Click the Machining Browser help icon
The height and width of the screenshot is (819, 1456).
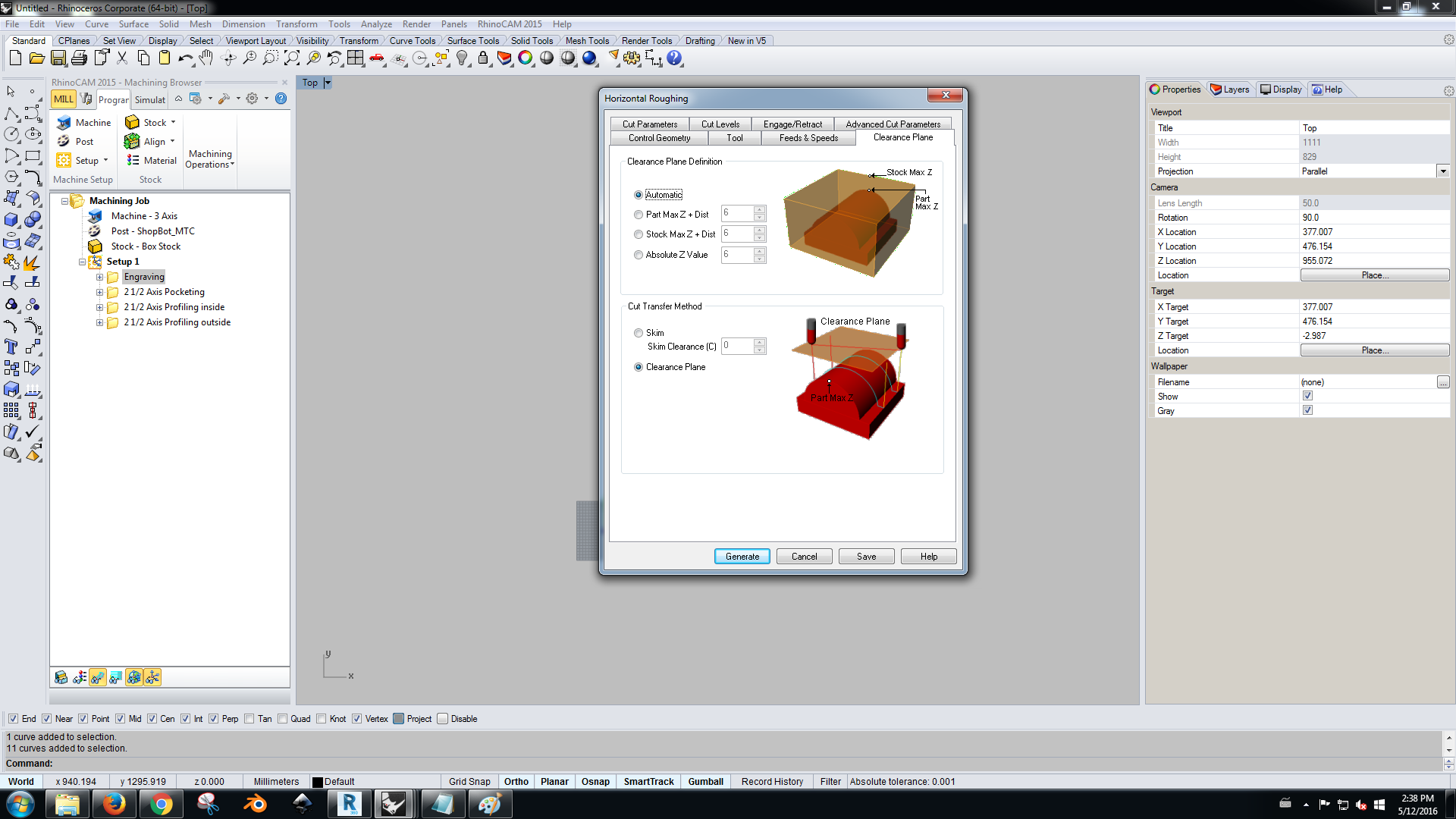[281, 99]
